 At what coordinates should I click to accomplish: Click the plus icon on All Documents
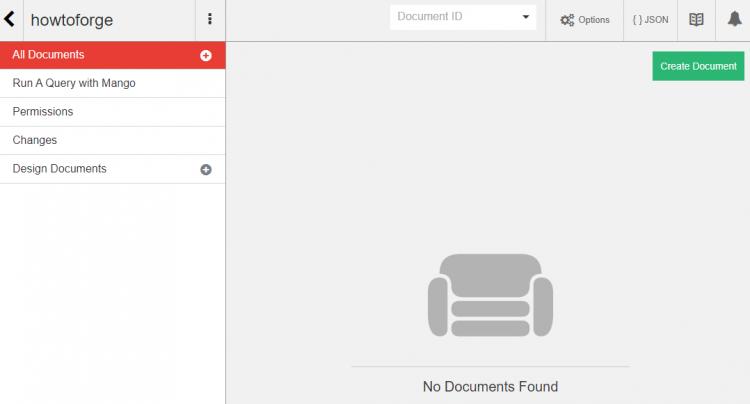[206, 56]
